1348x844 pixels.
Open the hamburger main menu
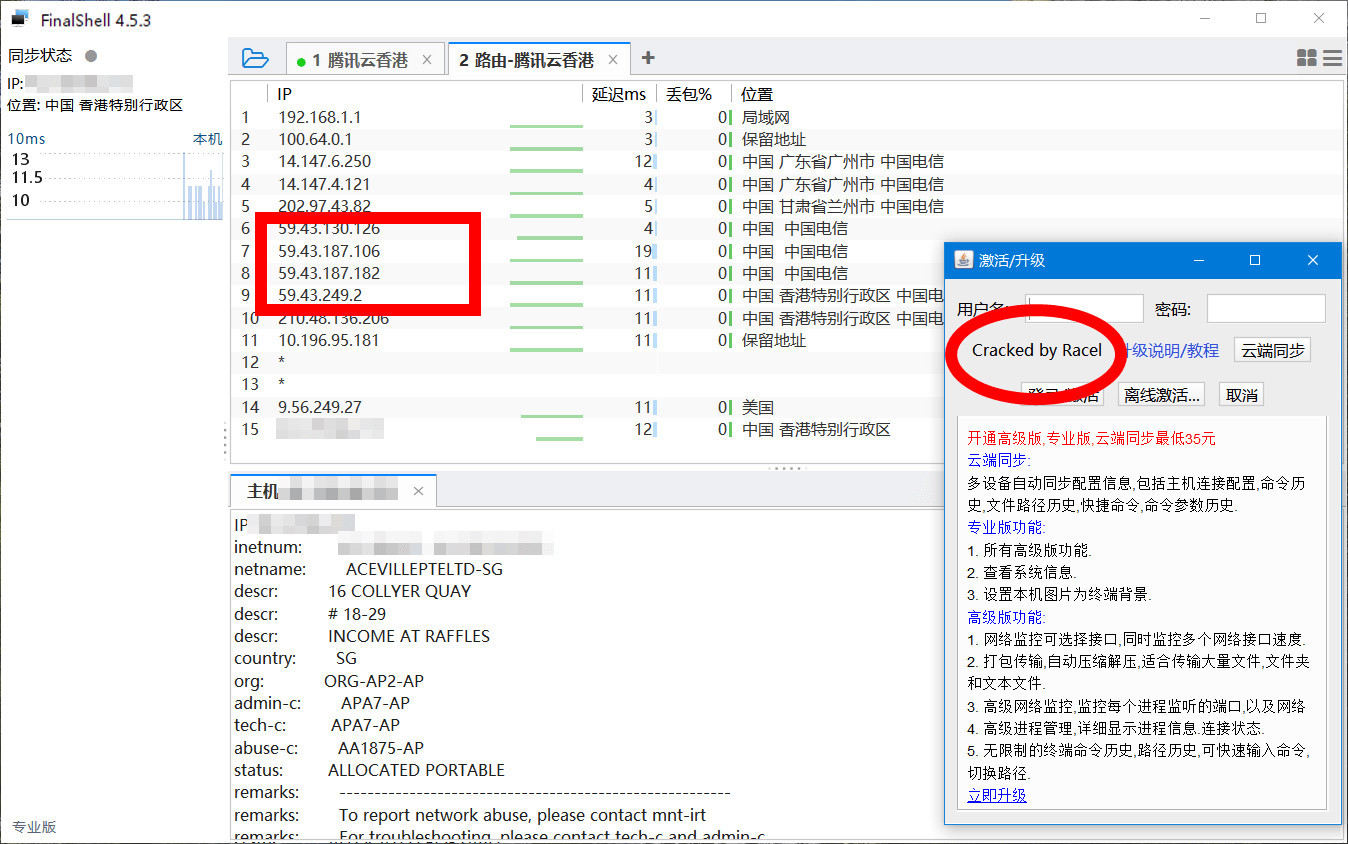(1332, 59)
